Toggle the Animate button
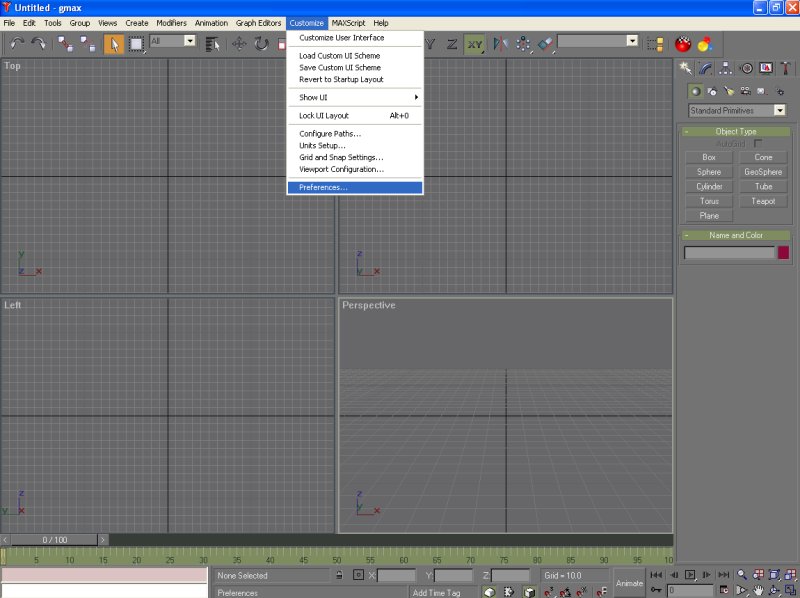 point(629,583)
